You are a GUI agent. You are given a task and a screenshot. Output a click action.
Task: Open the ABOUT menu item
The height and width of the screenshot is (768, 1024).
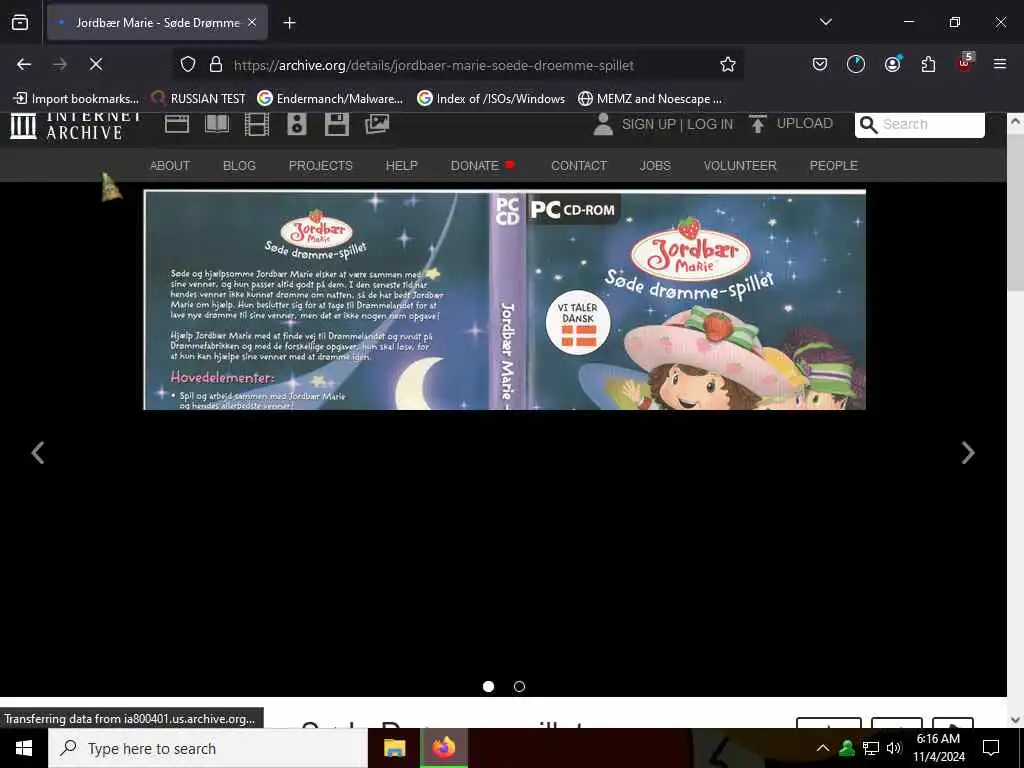pos(170,166)
